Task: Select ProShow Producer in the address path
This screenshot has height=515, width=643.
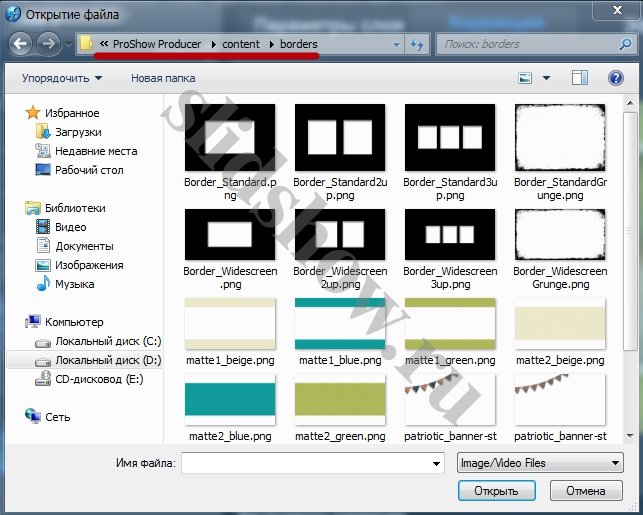Action: pyautogui.click(x=157, y=44)
